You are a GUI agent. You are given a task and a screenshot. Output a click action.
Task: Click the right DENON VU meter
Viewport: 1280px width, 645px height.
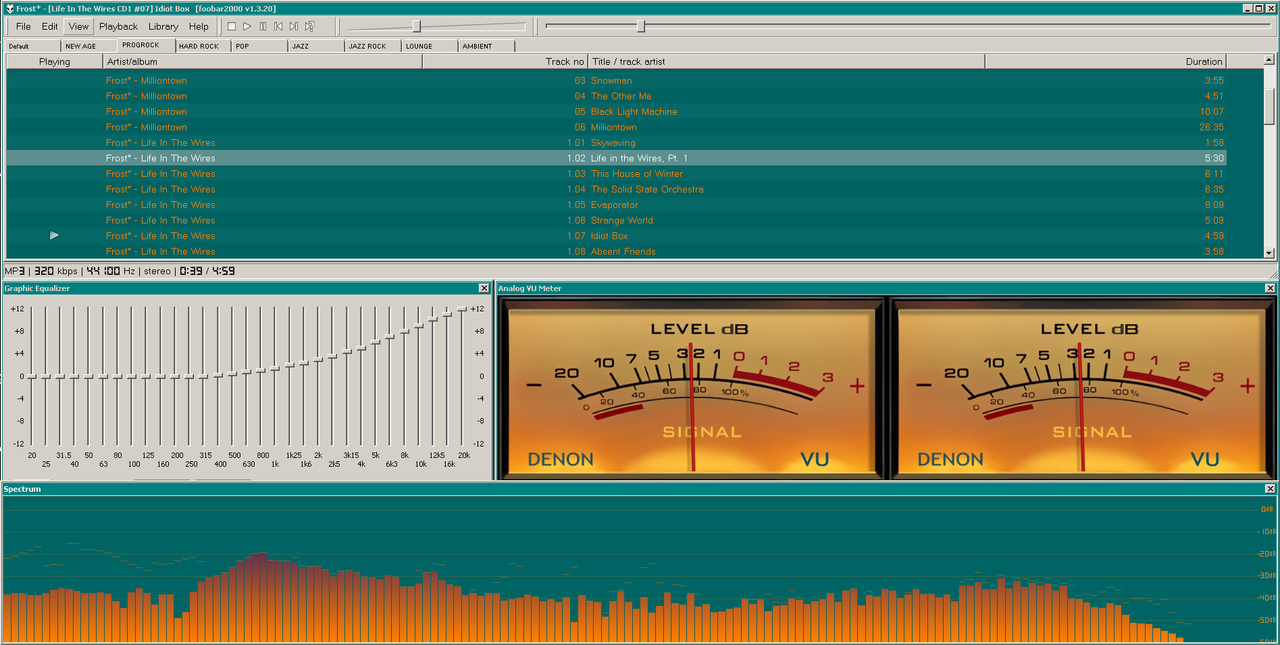(1083, 388)
